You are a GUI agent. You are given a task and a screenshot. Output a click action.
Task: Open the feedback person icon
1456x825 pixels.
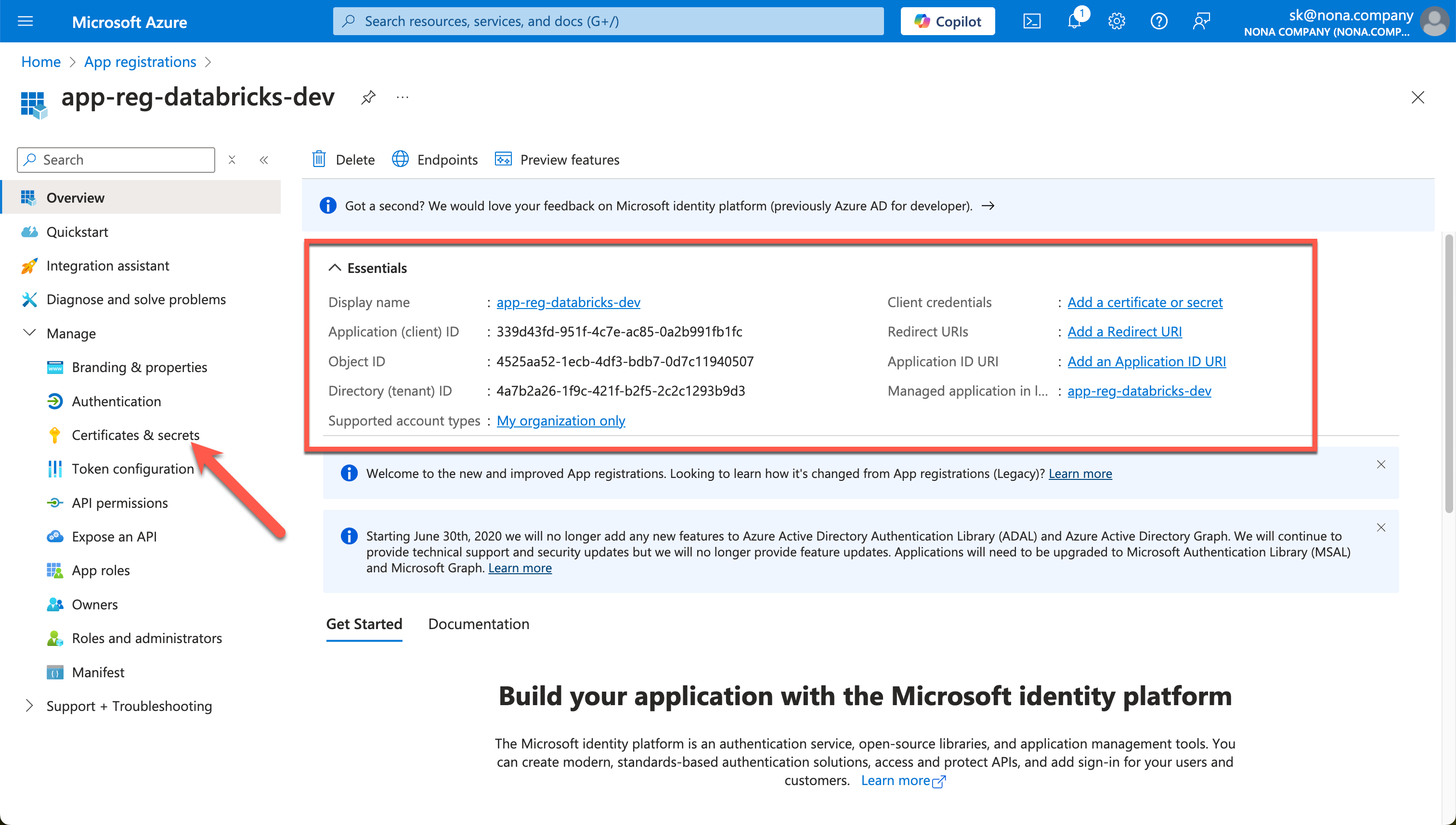(x=1201, y=22)
